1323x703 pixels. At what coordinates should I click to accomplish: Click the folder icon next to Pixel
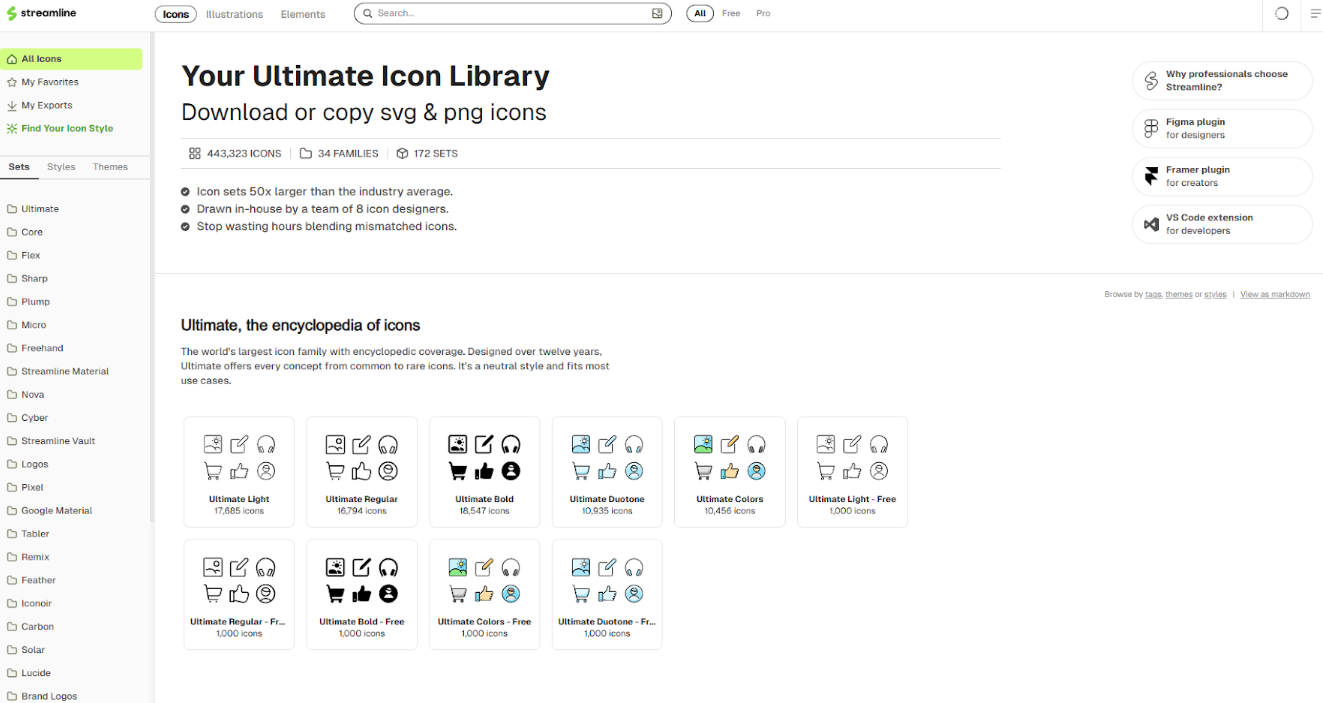(x=12, y=487)
